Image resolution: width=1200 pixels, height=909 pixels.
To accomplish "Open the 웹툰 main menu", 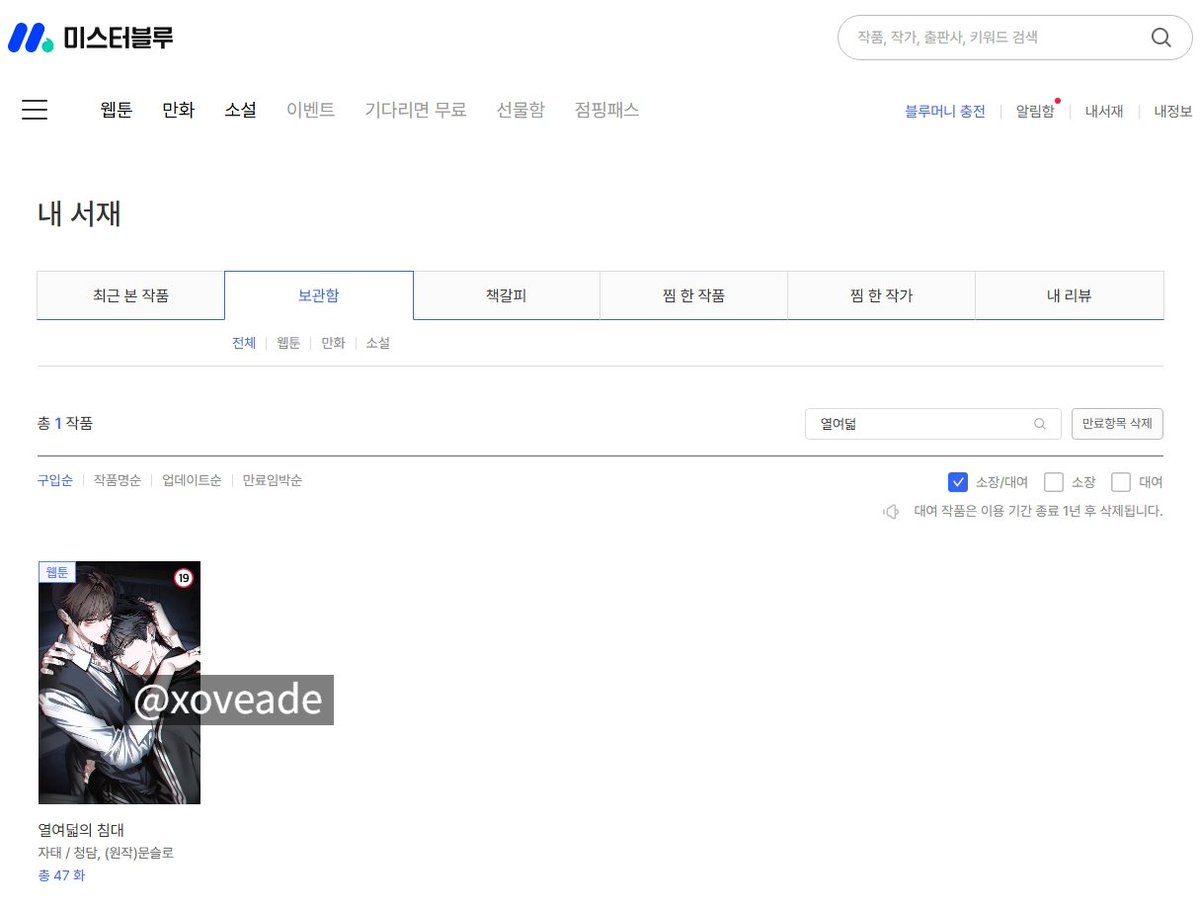I will pyautogui.click(x=116, y=110).
